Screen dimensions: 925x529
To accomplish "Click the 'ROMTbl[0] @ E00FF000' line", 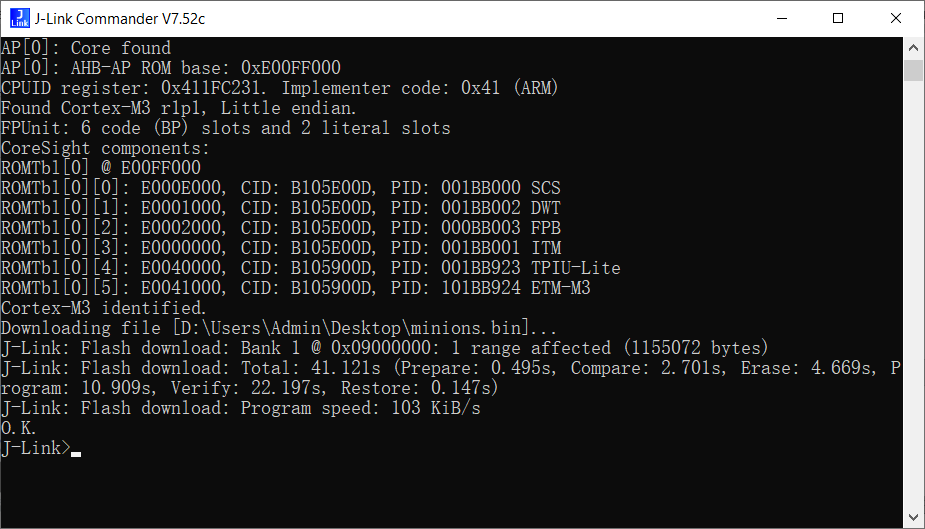I will click(x=101, y=168).
